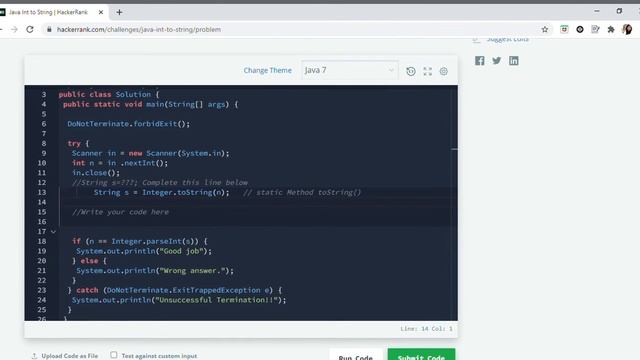Open the editor settings gear
Image resolution: width=640 pixels, height=360 pixels.
[444, 71]
